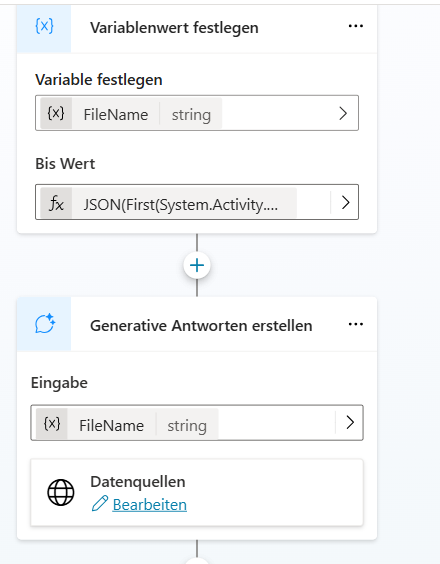The width and height of the screenshot is (440, 564).
Task: Expand the Eingabe FileName chevron
Action: click(350, 423)
